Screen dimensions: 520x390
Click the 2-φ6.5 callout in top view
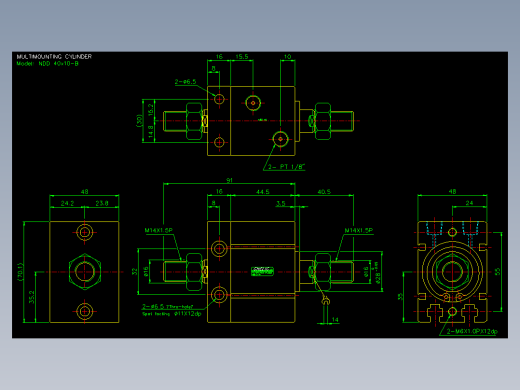pyautogui.click(x=185, y=82)
